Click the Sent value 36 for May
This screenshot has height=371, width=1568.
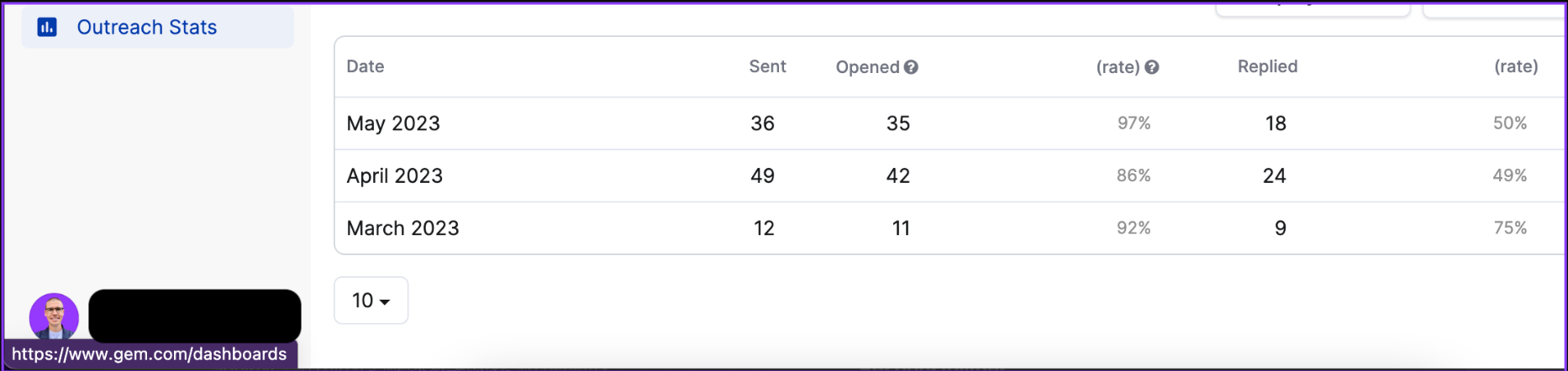(x=762, y=123)
